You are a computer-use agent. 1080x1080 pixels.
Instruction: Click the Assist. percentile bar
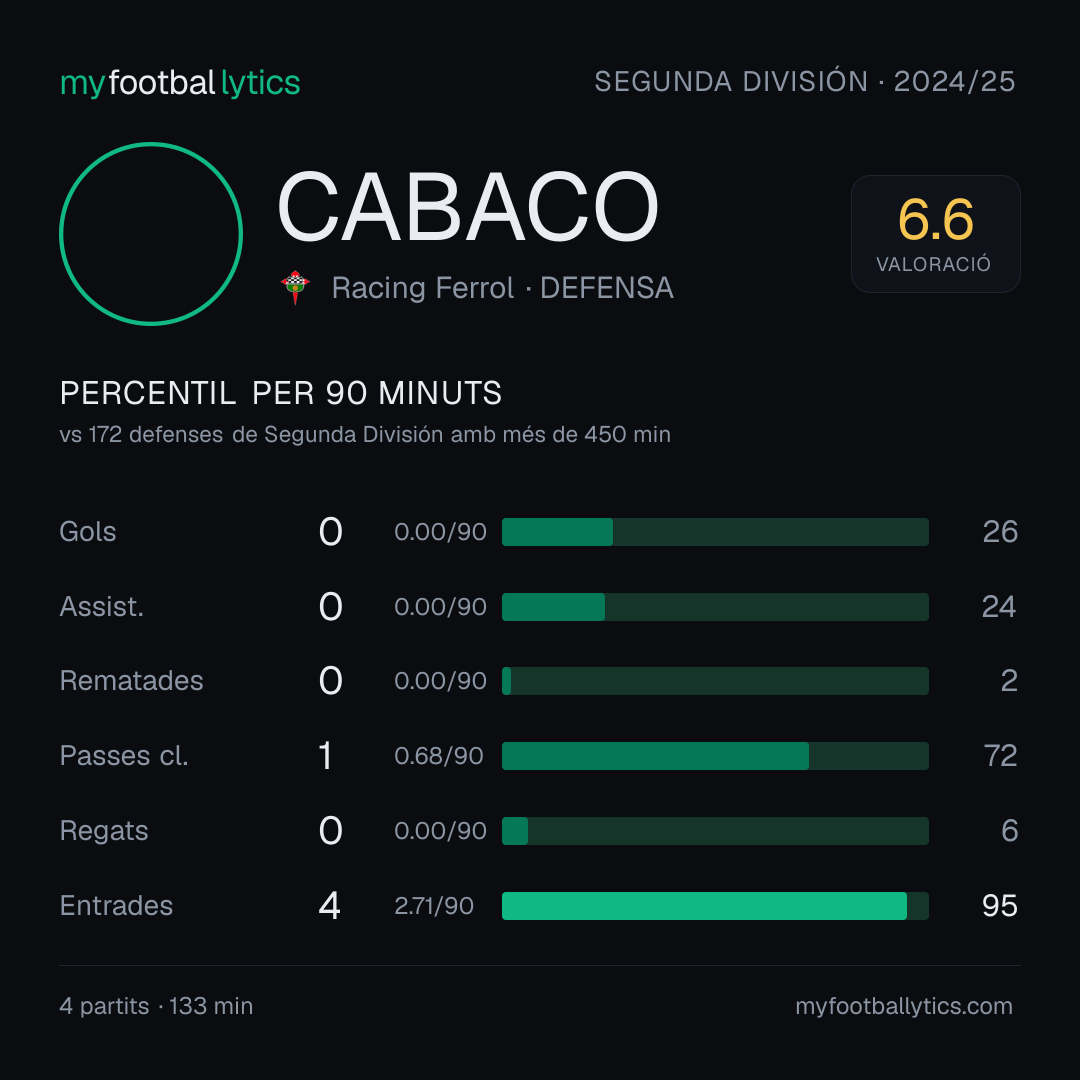[x=715, y=607]
